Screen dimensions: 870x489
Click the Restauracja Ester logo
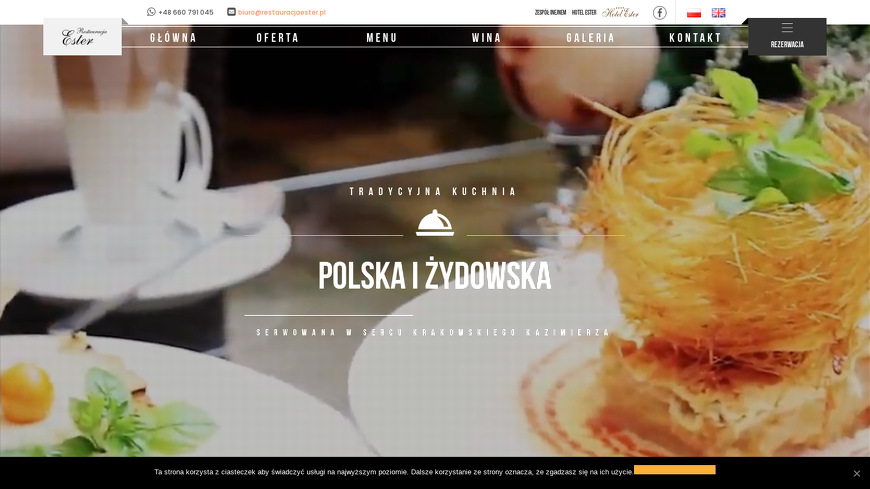point(83,37)
